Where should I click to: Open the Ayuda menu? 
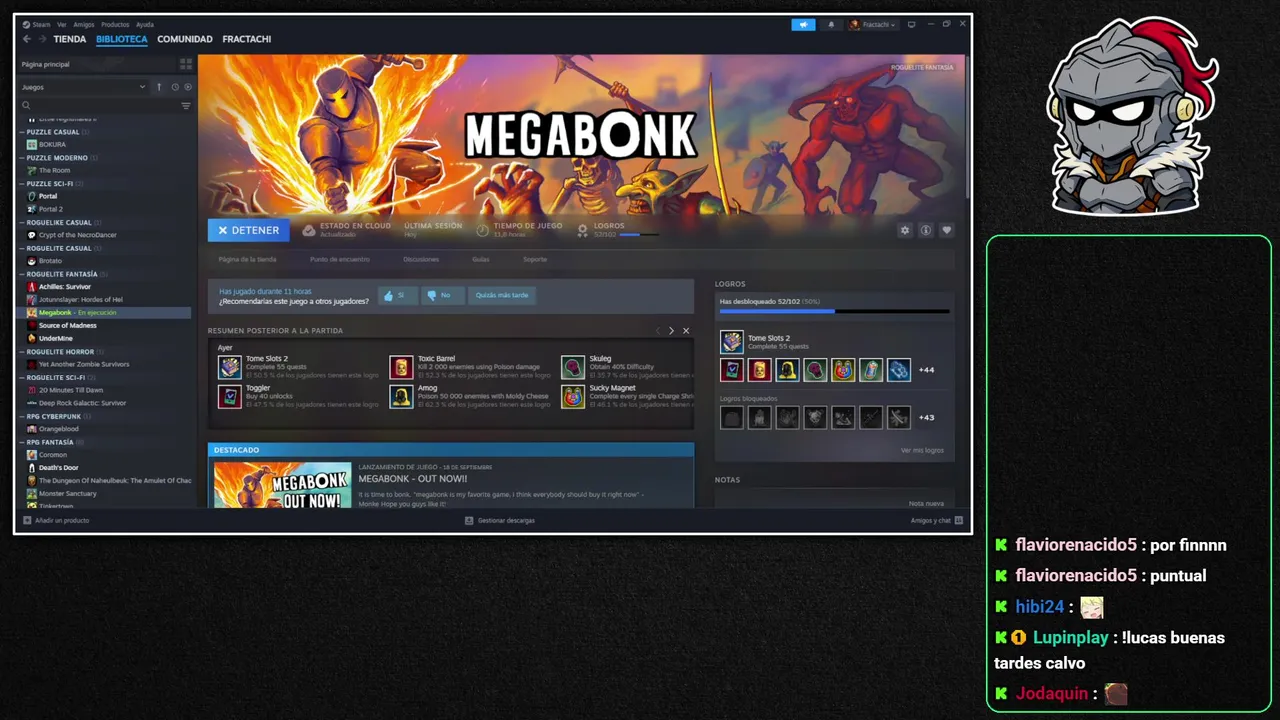[x=145, y=24]
